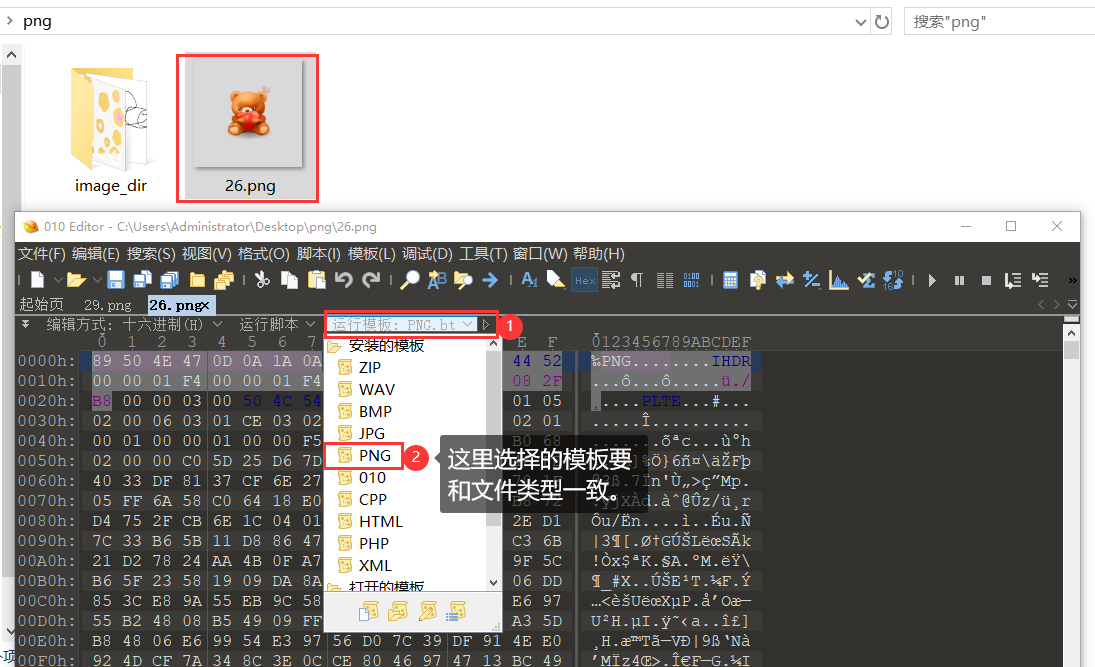Select the XML template
Screen dimensions: 1095x667
pyautogui.click(x=375, y=566)
